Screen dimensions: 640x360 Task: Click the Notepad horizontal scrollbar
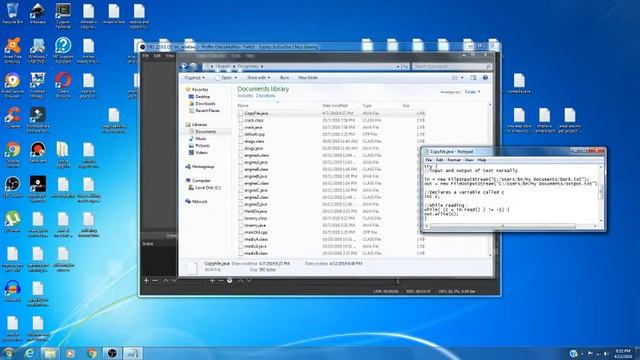tap(502, 226)
